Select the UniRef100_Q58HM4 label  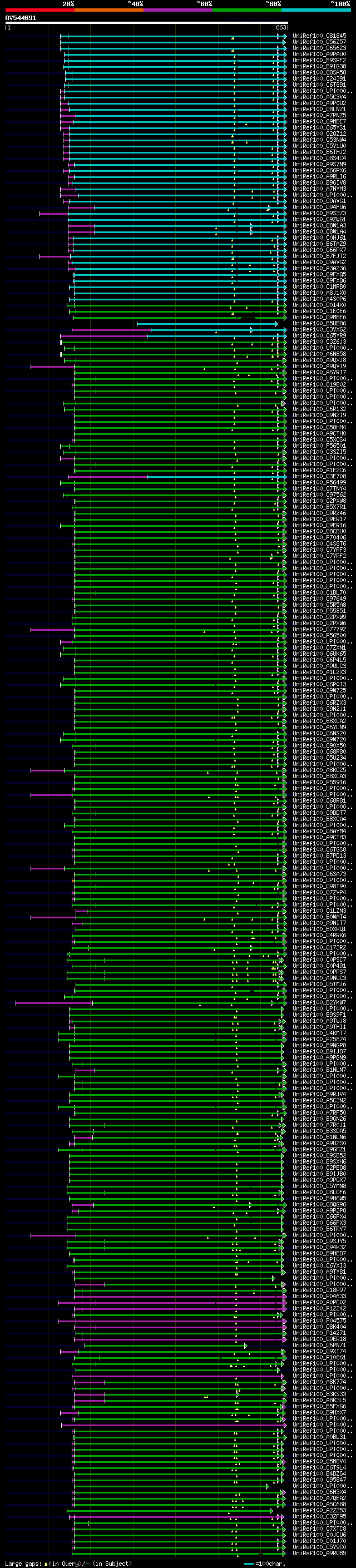(x=319, y=427)
